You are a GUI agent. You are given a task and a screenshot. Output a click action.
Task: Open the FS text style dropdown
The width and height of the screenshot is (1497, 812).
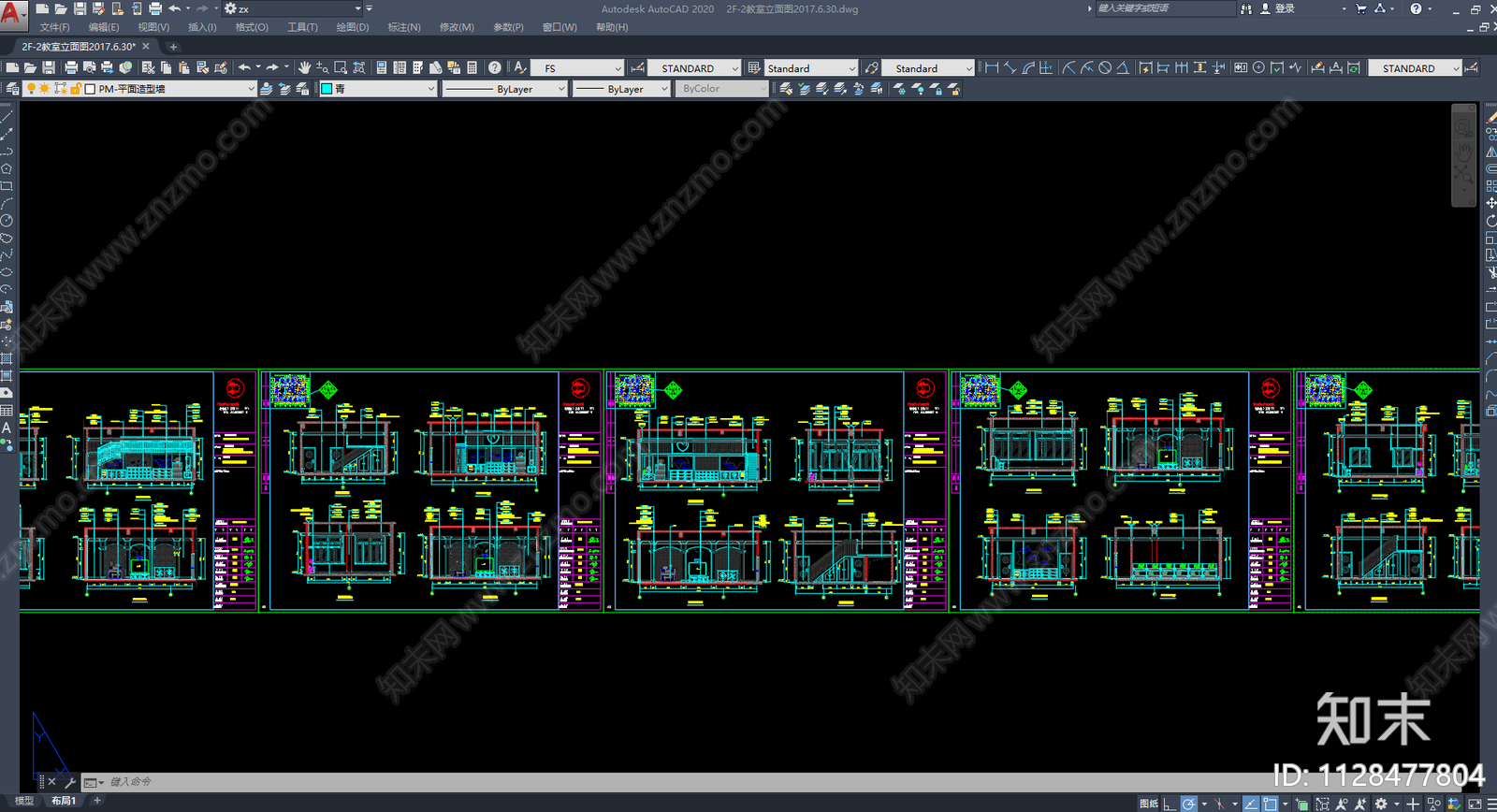[x=577, y=68]
